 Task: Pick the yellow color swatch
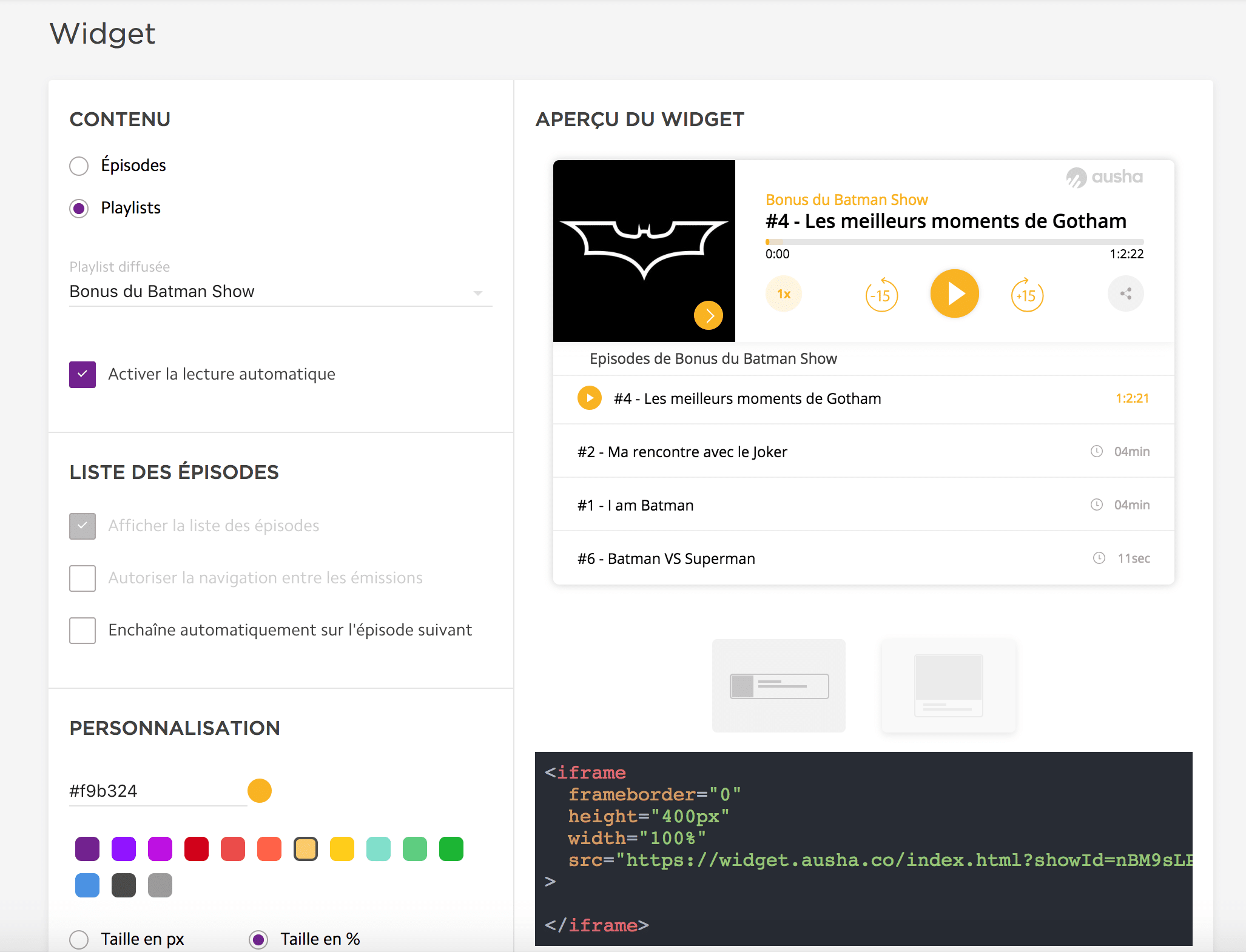point(342,849)
